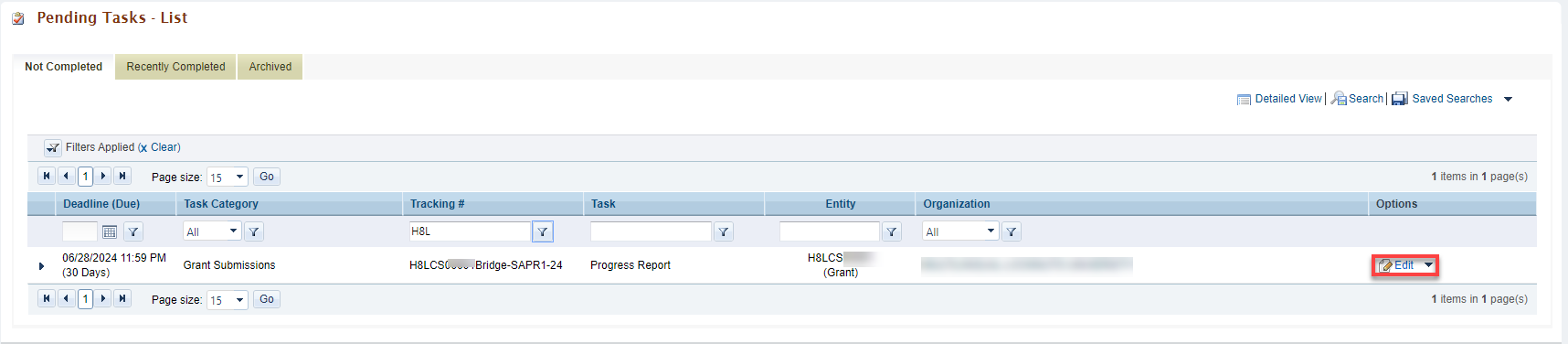This screenshot has height=344, width=1568.
Task: Click the Tracking # filter funnel icon
Action: [543, 232]
